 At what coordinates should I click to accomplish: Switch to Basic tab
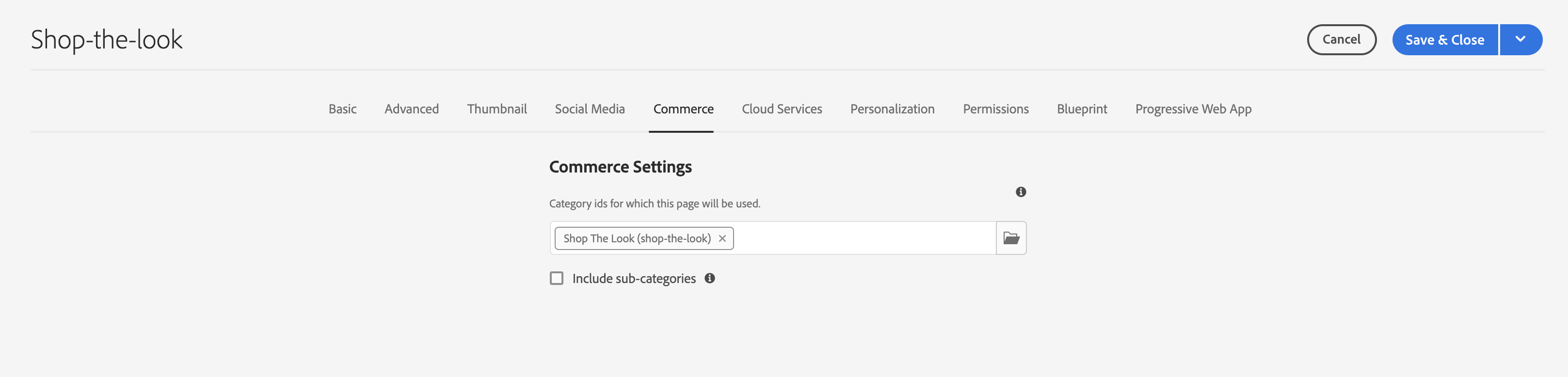pyautogui.click(x=342, y=109)
